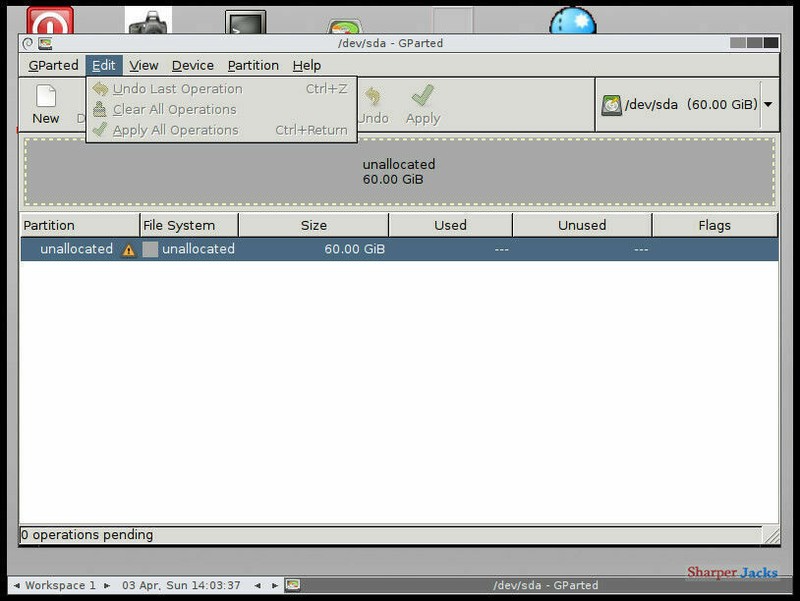Choose Undo Last Operation menu entry
The image size is (800, 601).
click(221, 89)
